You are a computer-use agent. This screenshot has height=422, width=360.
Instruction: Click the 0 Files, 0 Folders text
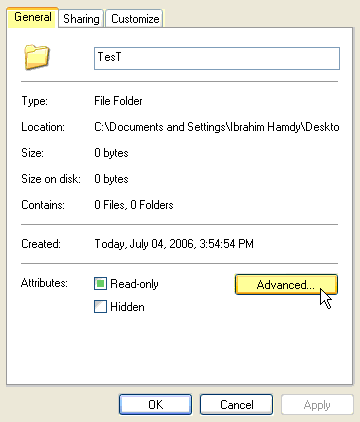point(134,205)
